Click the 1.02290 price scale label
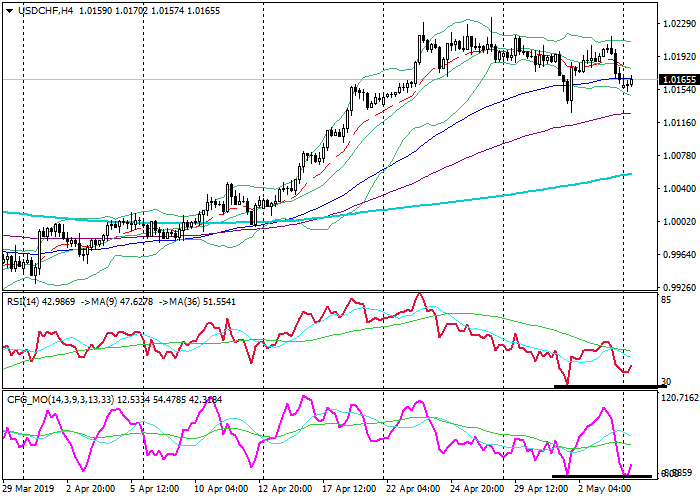 tap(677, 25)
